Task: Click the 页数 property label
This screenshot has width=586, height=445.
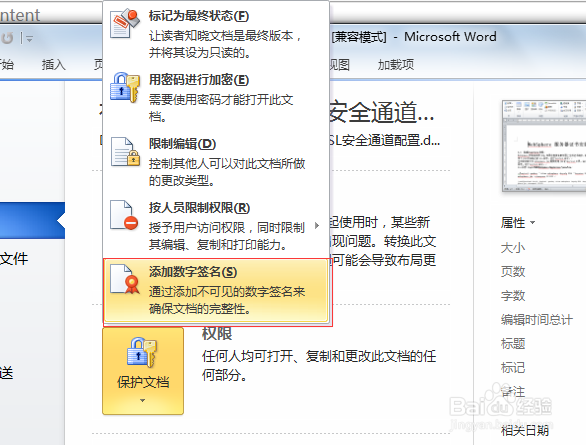Action: (x=513, y=272)
